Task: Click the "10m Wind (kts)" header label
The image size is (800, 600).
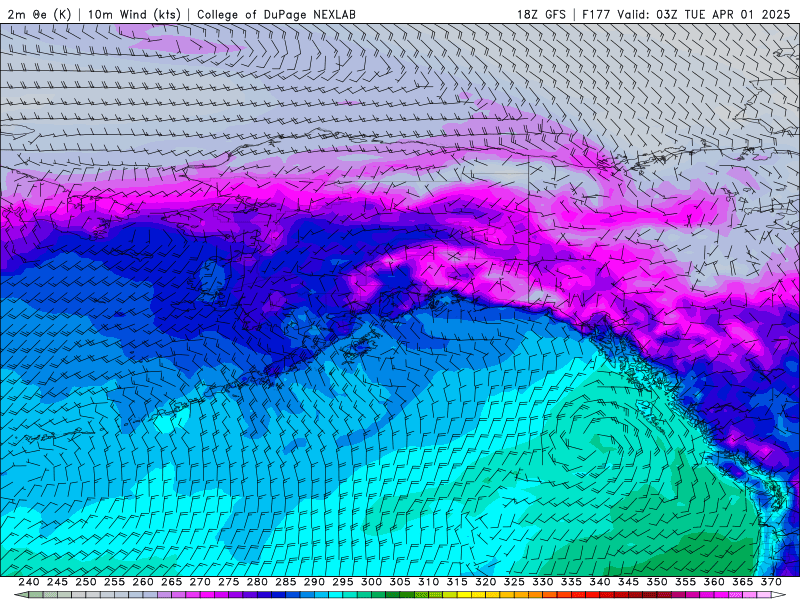Action: click(x=134, y=14)
